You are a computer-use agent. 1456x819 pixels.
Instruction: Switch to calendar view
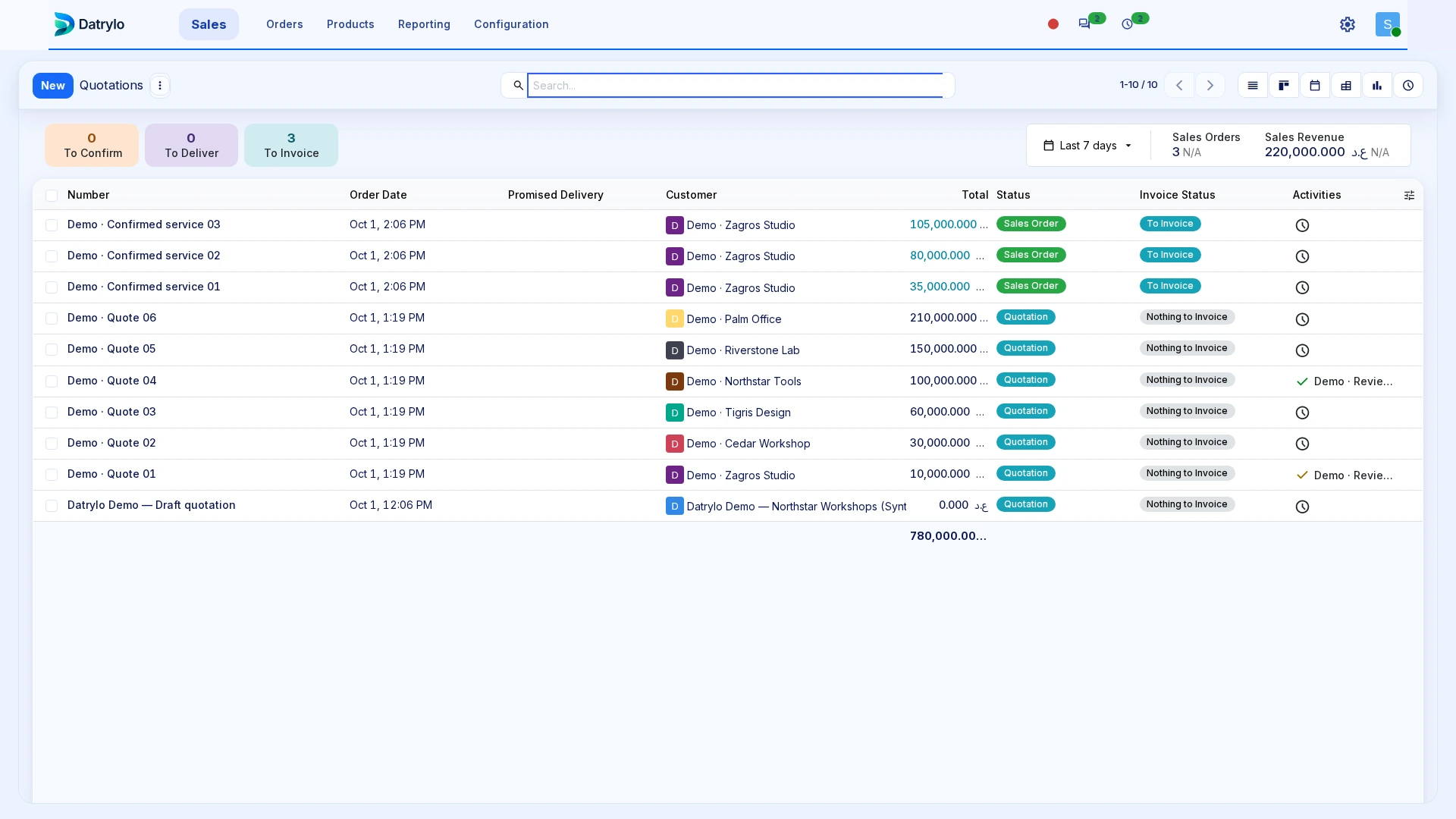[x=1315, y=86]
